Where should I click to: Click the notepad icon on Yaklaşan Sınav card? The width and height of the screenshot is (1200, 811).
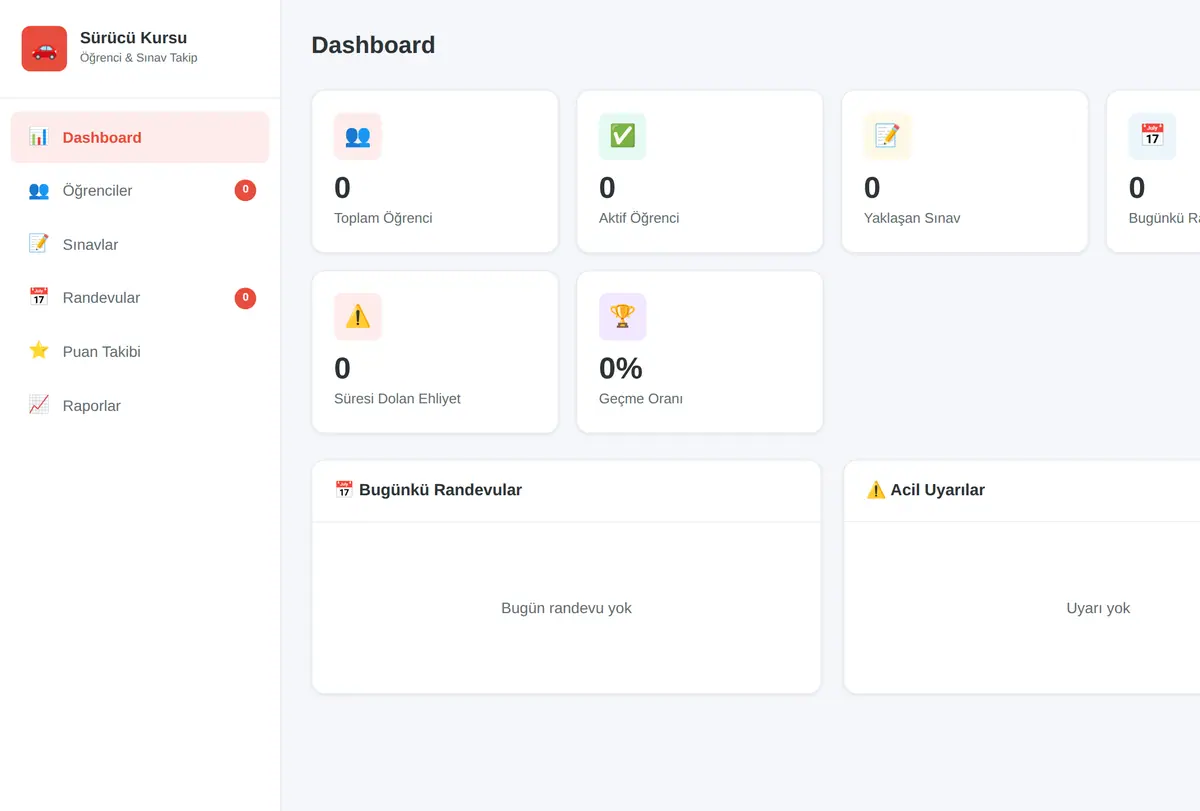887,136
